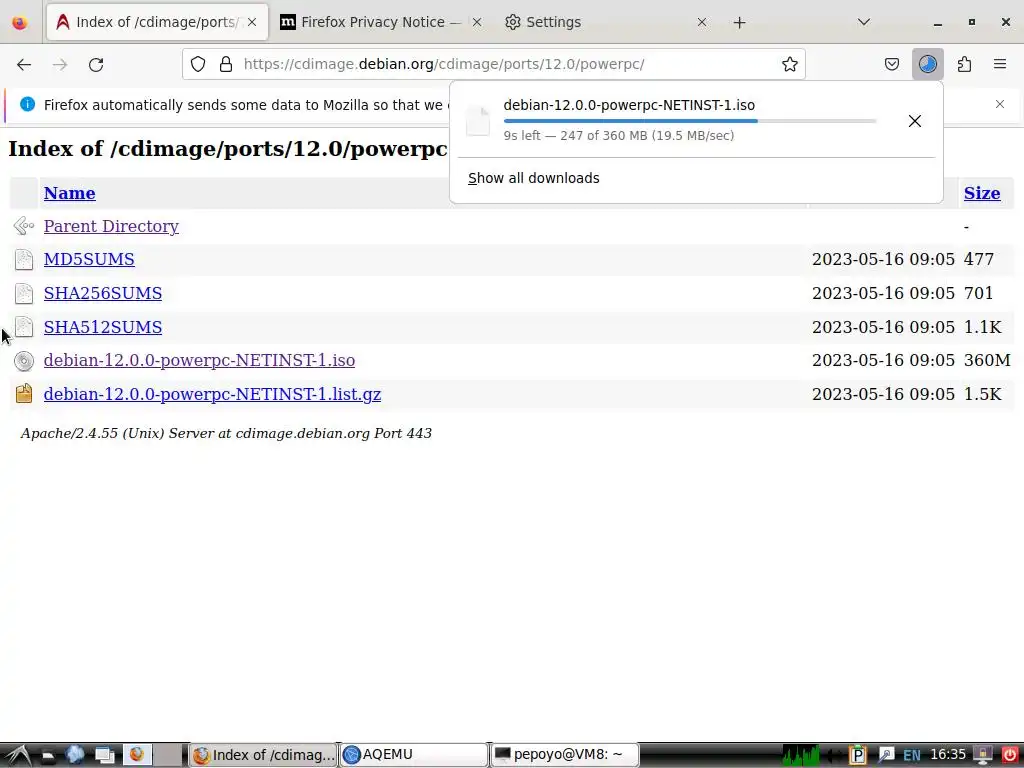Screen dimensions: 1024x768
Task: Click the ISO disc image icon
Action: click(24, 361)
